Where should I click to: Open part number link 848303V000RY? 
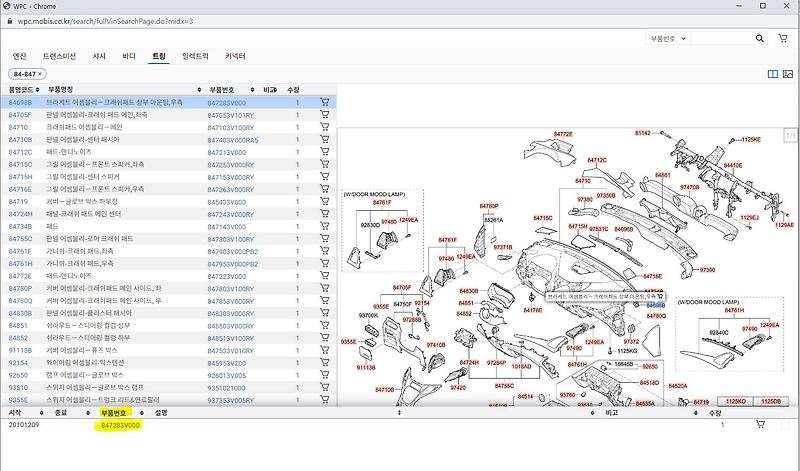pyautogui.click(x=231, y=313)
